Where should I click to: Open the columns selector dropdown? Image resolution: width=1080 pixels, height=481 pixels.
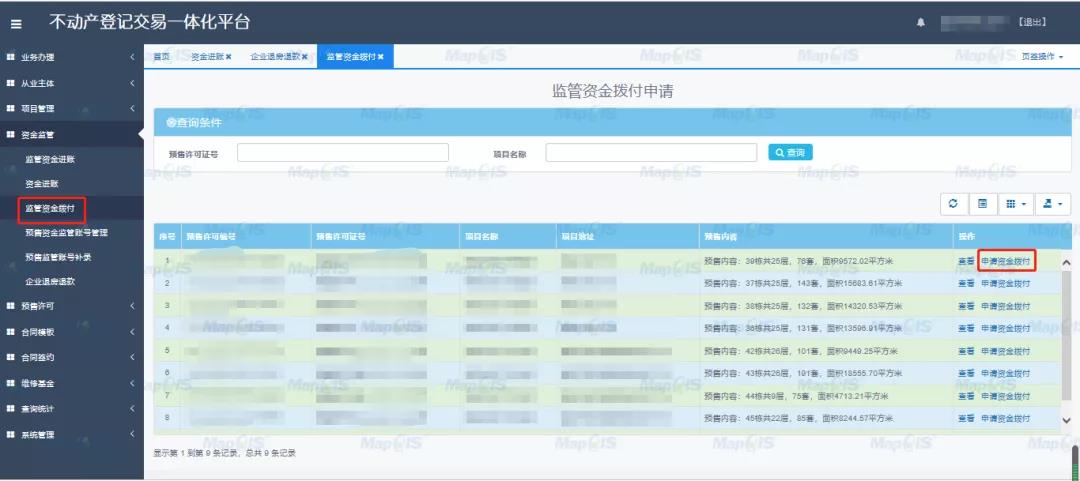click(x=1015, y=204)
